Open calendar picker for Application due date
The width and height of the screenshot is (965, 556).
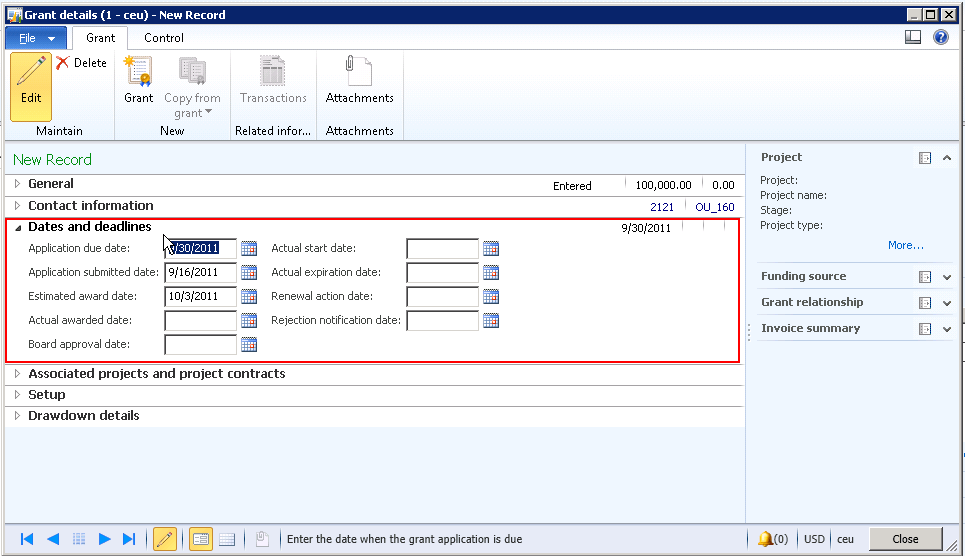[249, 248]
